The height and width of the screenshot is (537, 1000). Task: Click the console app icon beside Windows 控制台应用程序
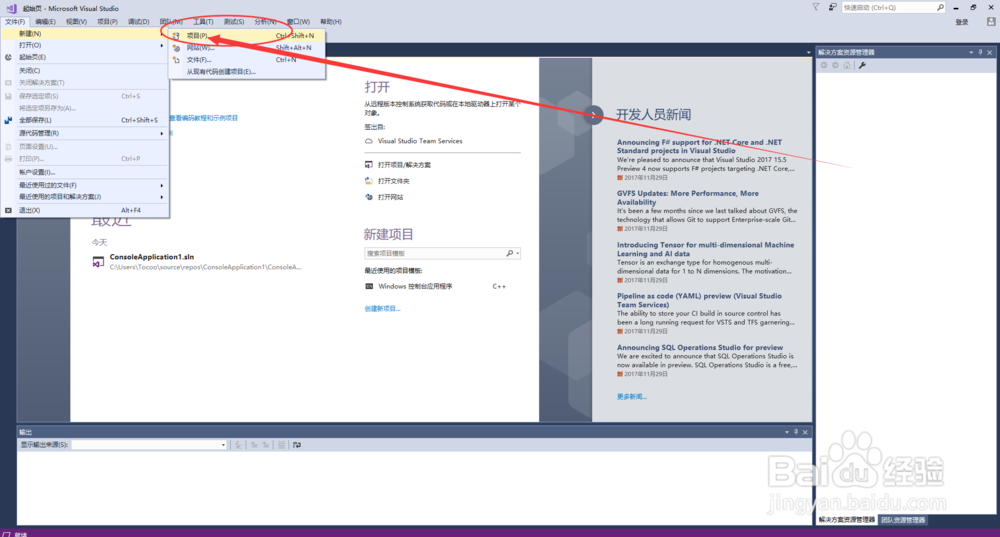[369, 286]
